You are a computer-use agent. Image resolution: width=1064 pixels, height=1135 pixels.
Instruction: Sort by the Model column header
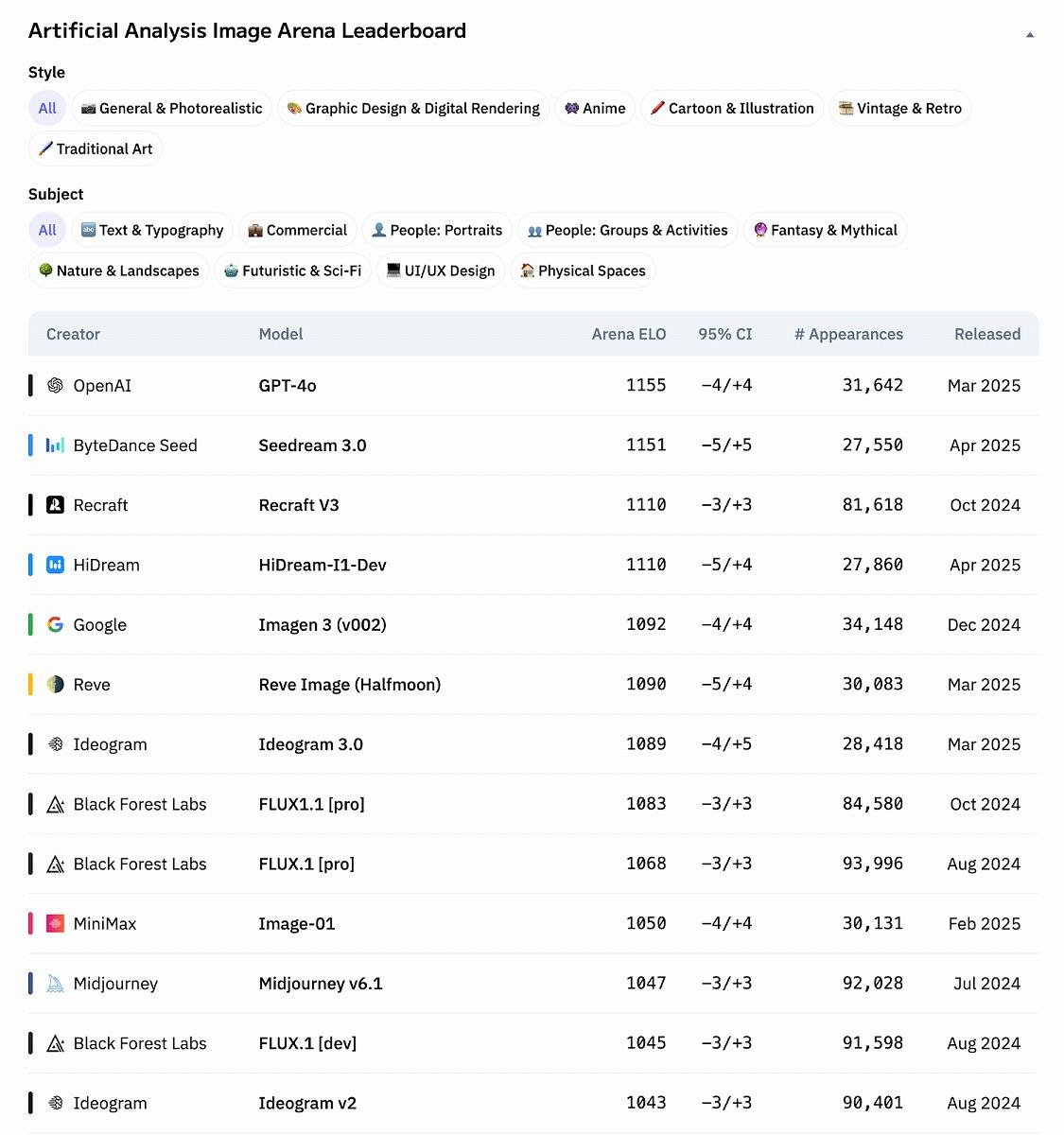point(281,334)
